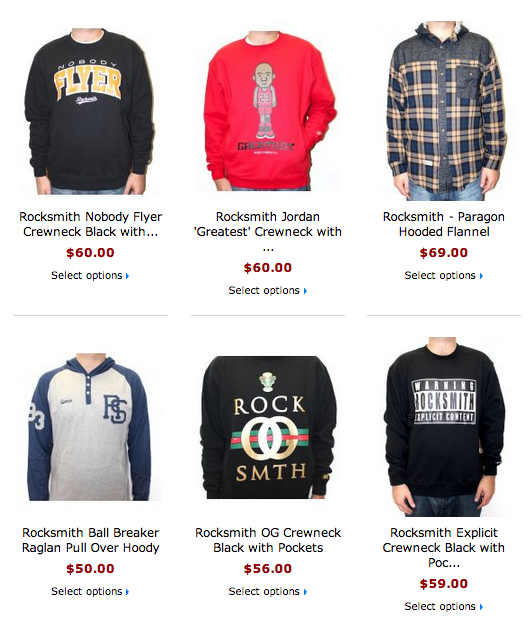Viewport: 530px width, 629px height.
Task: Open the Explicit Content crewneck image
Action: 444,427
